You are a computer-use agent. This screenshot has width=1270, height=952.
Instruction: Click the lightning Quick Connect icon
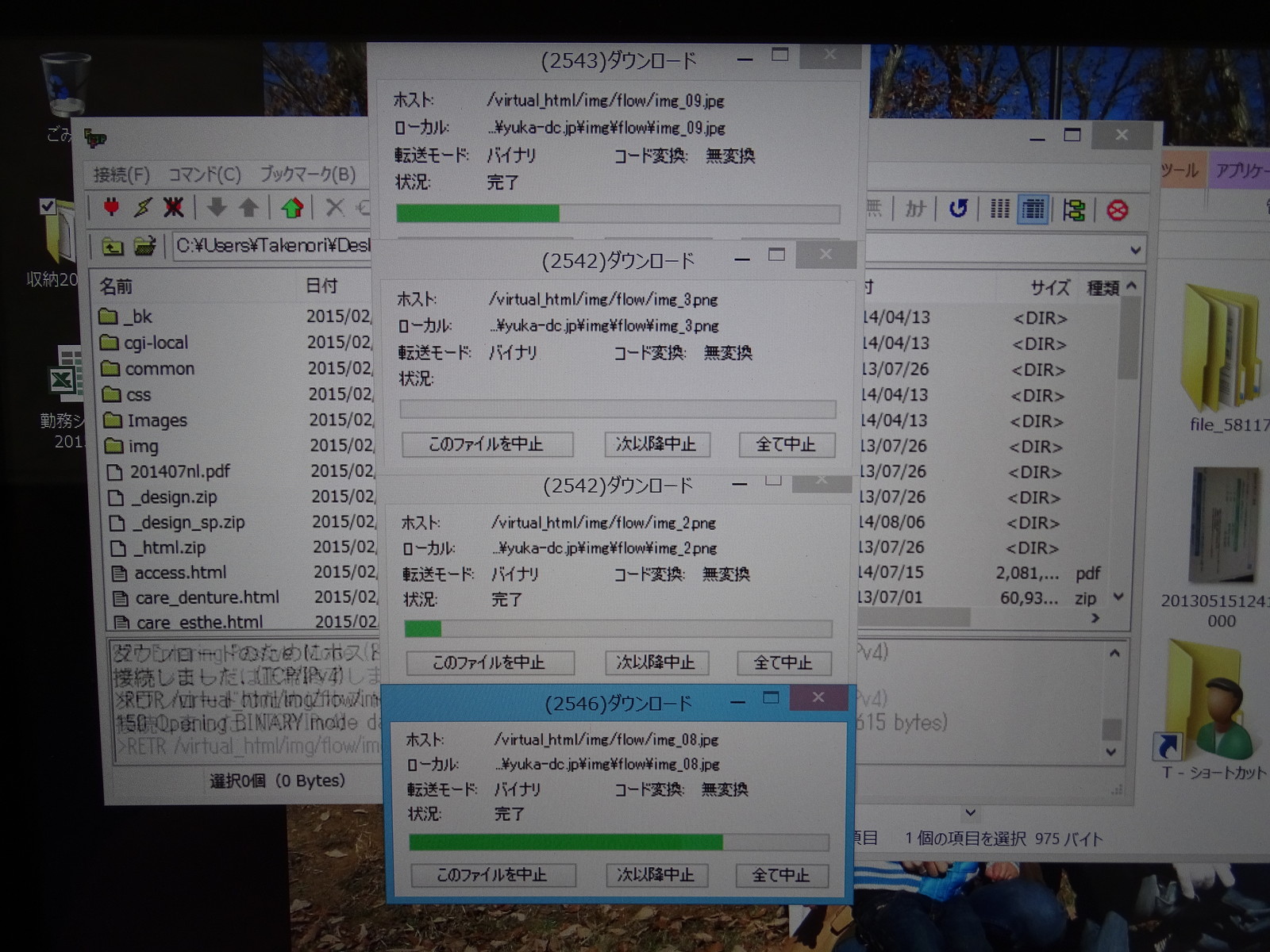pyautogui.click(x=143, y=207)
